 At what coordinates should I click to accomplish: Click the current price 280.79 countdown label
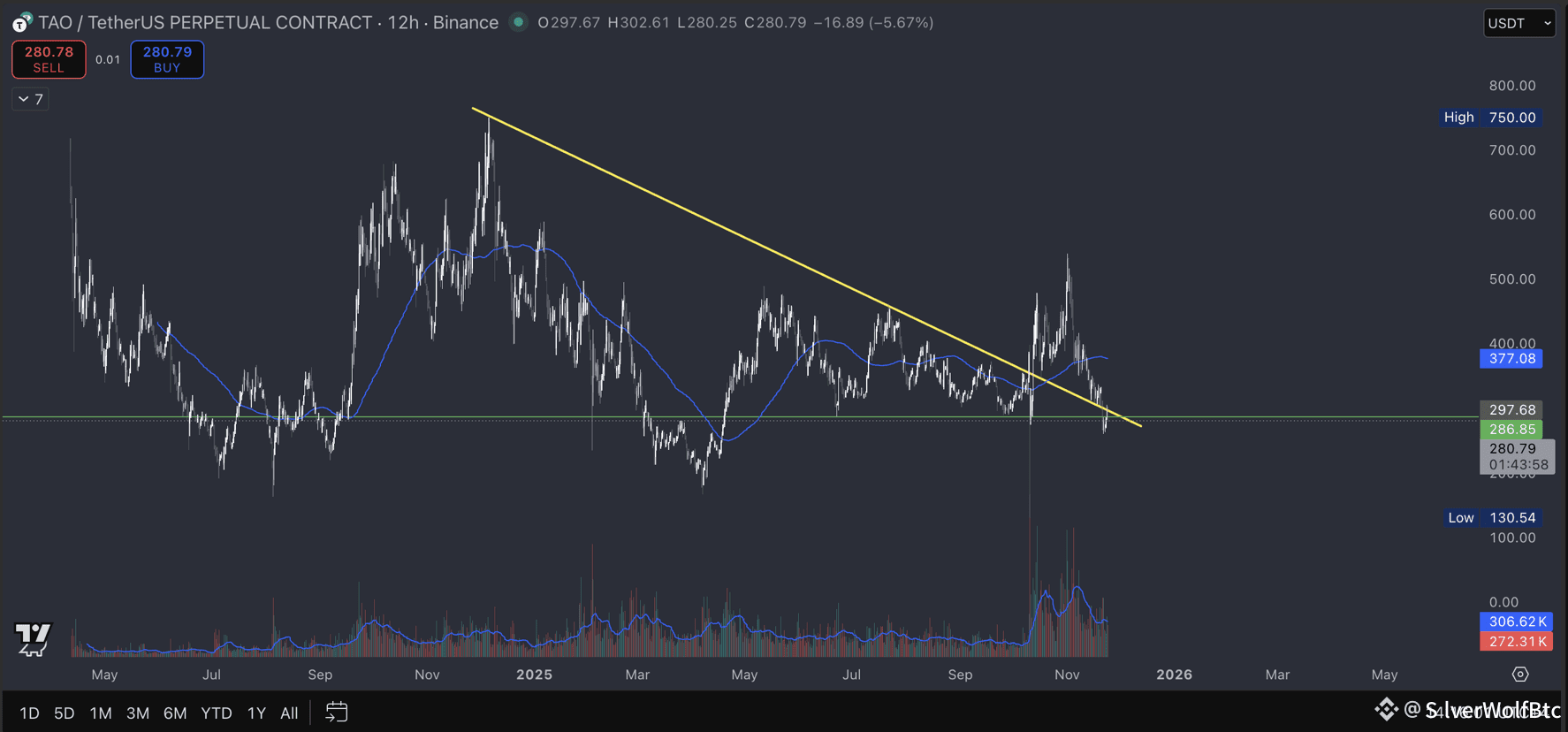1518,456
